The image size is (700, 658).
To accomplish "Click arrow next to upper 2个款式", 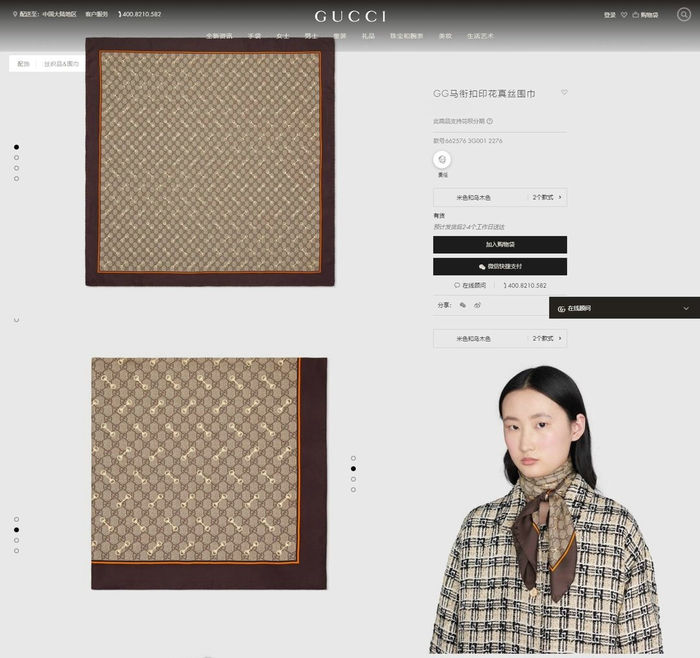I will coord(560,197).
